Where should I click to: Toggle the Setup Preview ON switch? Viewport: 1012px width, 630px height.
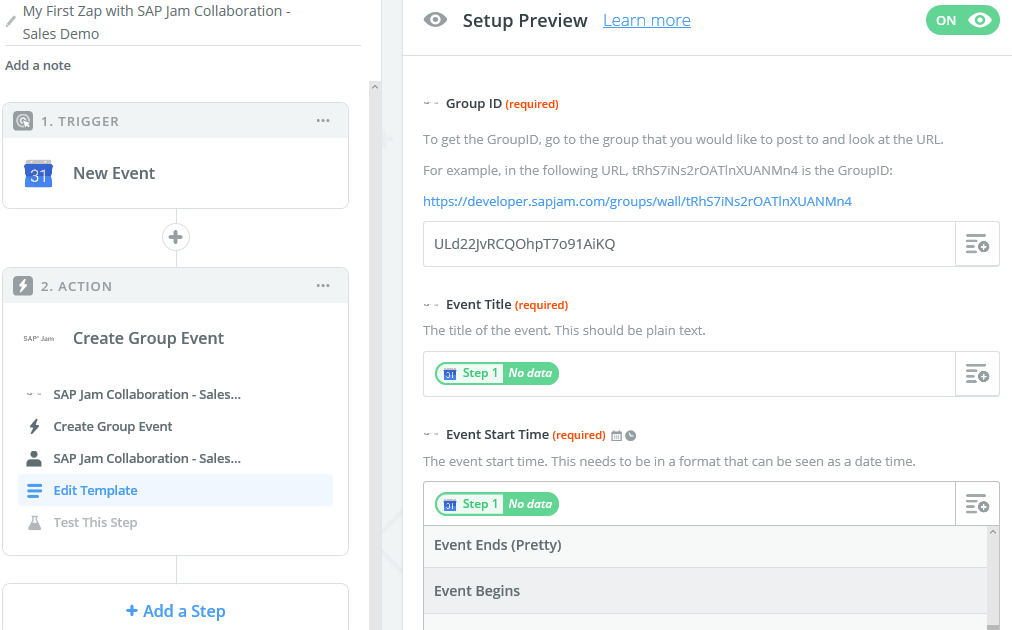962,21
